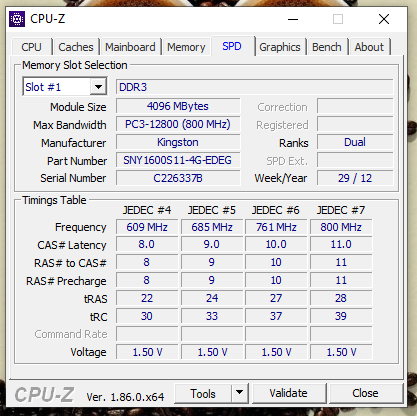Open the Tools dropdown arrow
This screenshot has width=417, height=416.
239,393
